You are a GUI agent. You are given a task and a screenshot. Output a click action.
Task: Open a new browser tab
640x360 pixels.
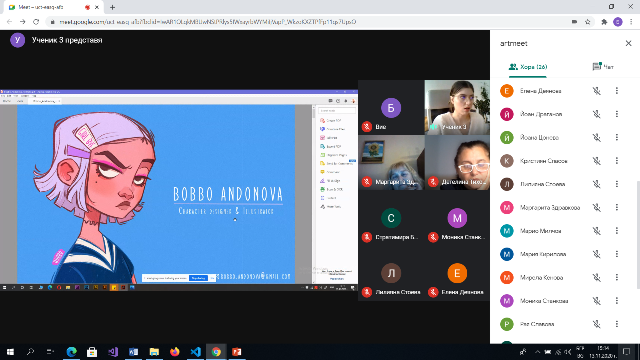(112, 7)
